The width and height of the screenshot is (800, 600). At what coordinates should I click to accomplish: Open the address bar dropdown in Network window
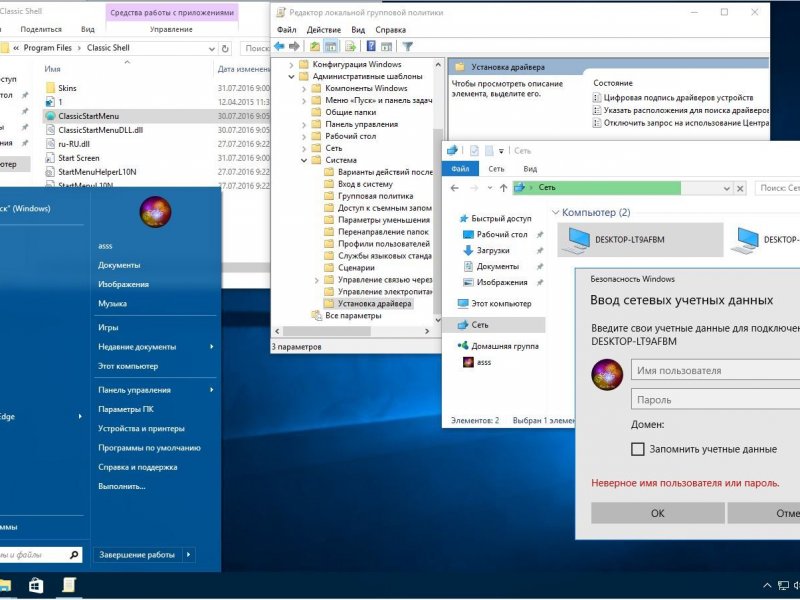click(x=727, y=188)
